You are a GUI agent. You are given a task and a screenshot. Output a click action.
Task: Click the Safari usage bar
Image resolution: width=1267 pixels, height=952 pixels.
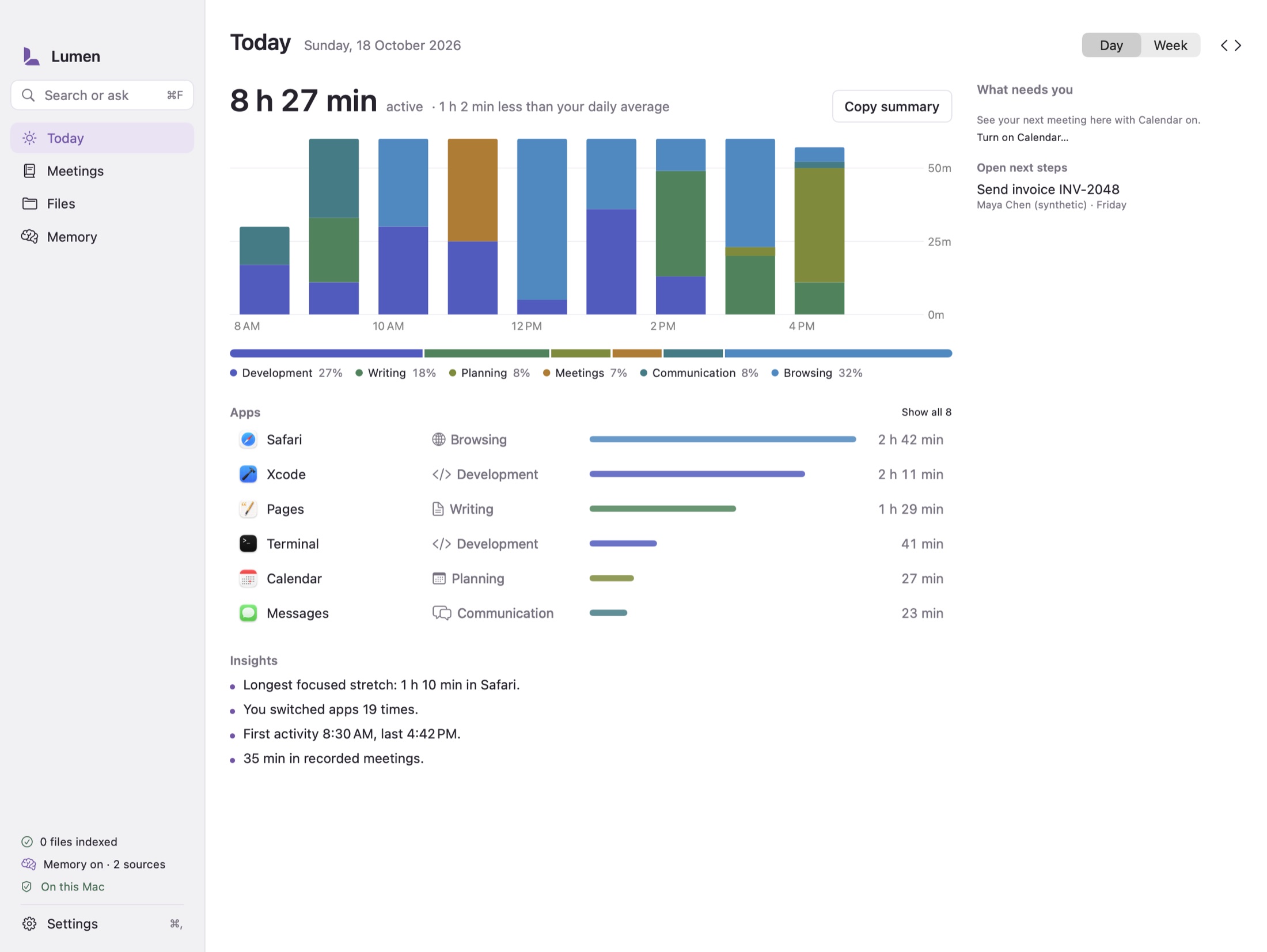coord(722,439)
